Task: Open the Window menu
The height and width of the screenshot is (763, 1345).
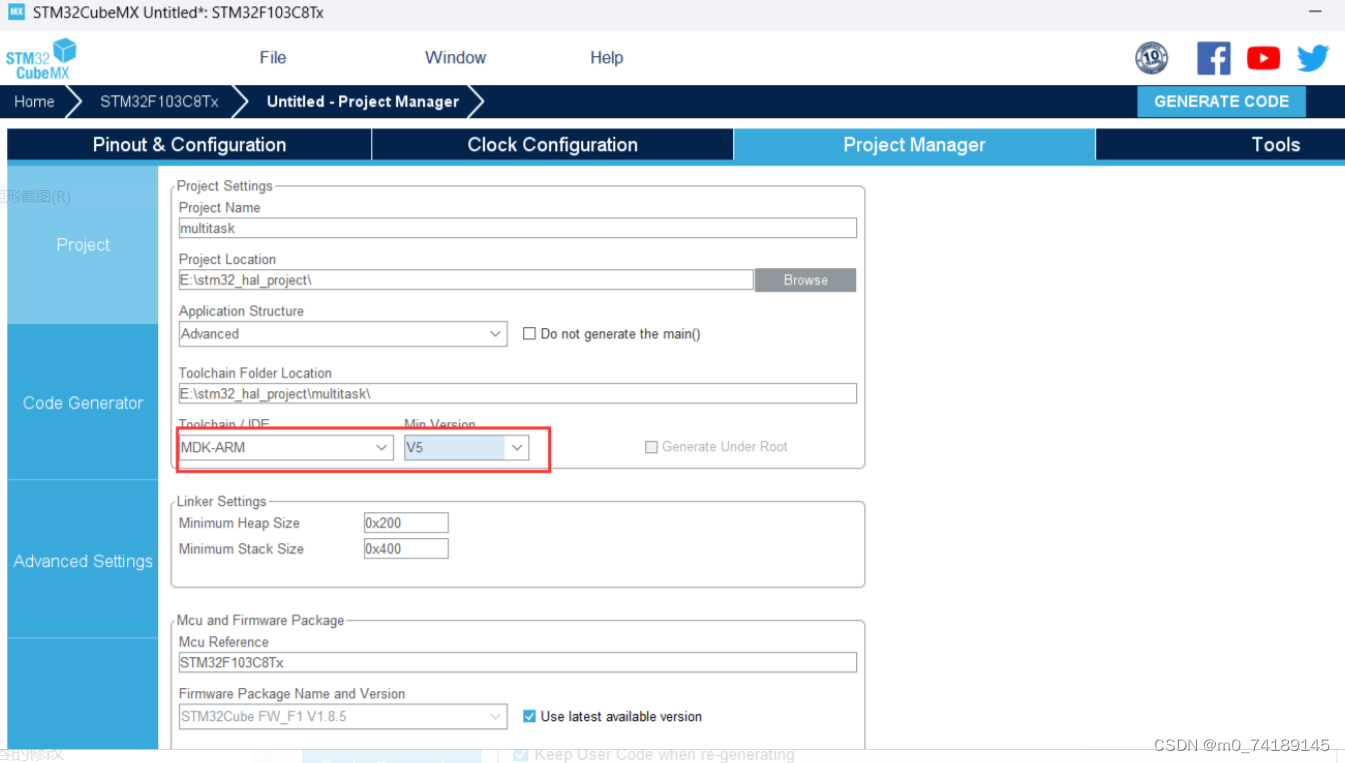Action: tap(456, 58)
